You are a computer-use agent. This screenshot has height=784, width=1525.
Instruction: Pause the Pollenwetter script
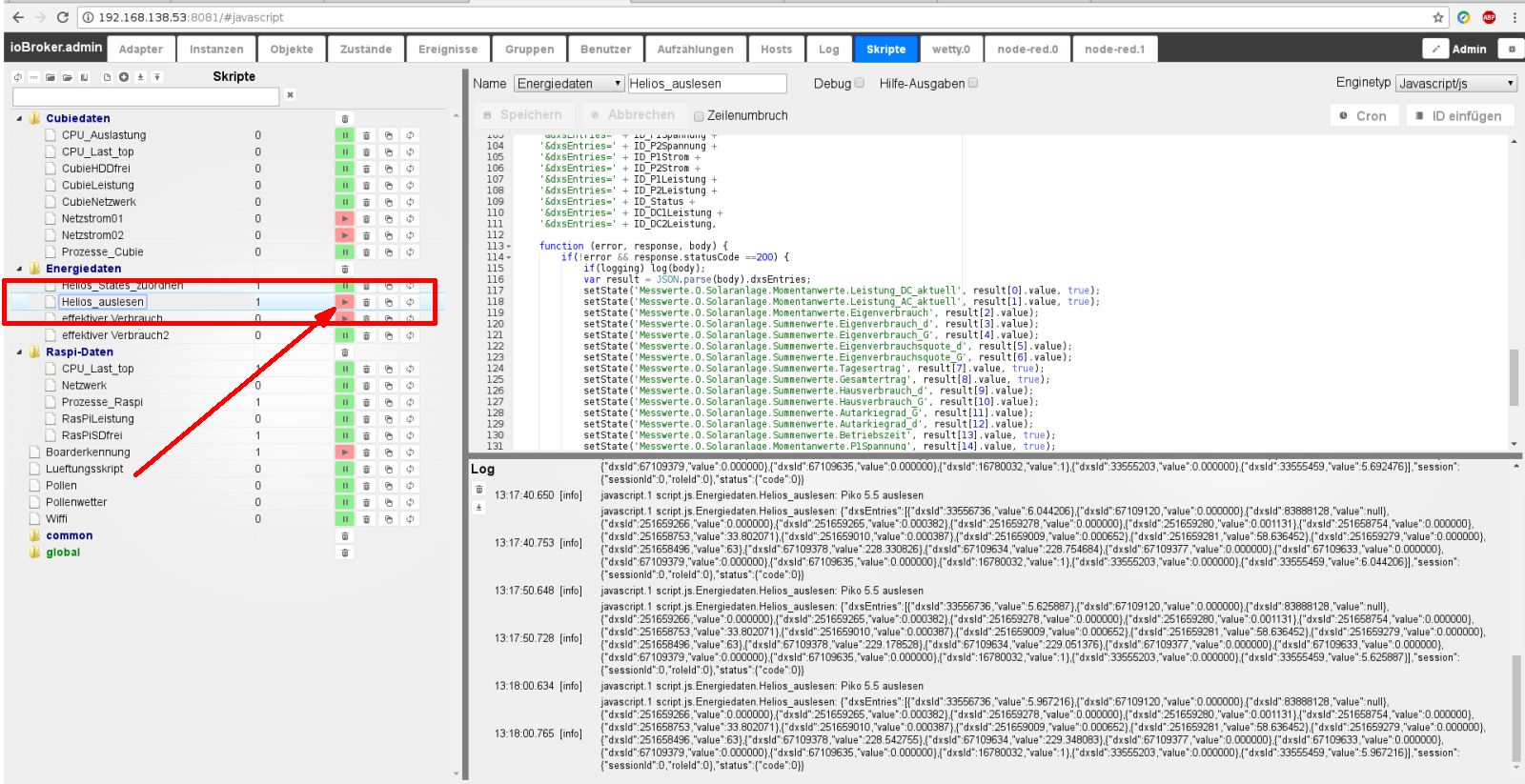[x=344, y=502]
